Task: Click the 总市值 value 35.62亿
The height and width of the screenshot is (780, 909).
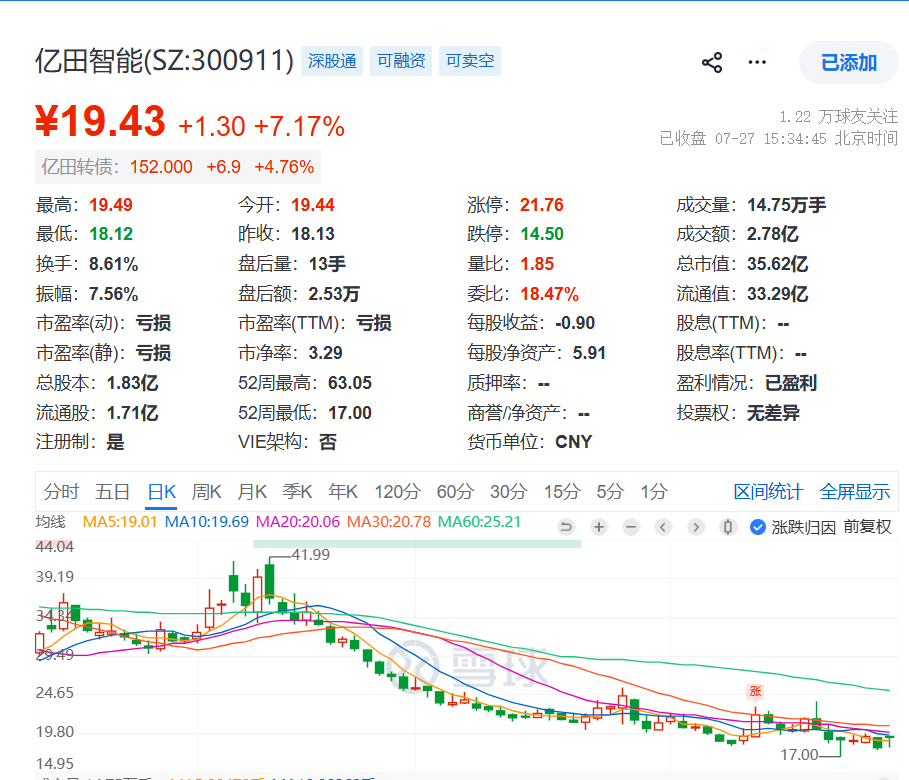Action: [x=777, y=264]
